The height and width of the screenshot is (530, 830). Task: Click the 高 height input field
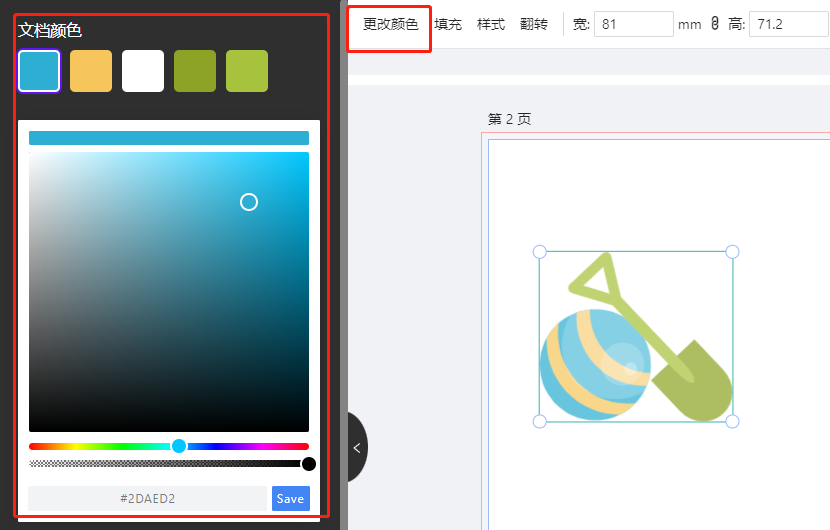click(x=787, y=24)
